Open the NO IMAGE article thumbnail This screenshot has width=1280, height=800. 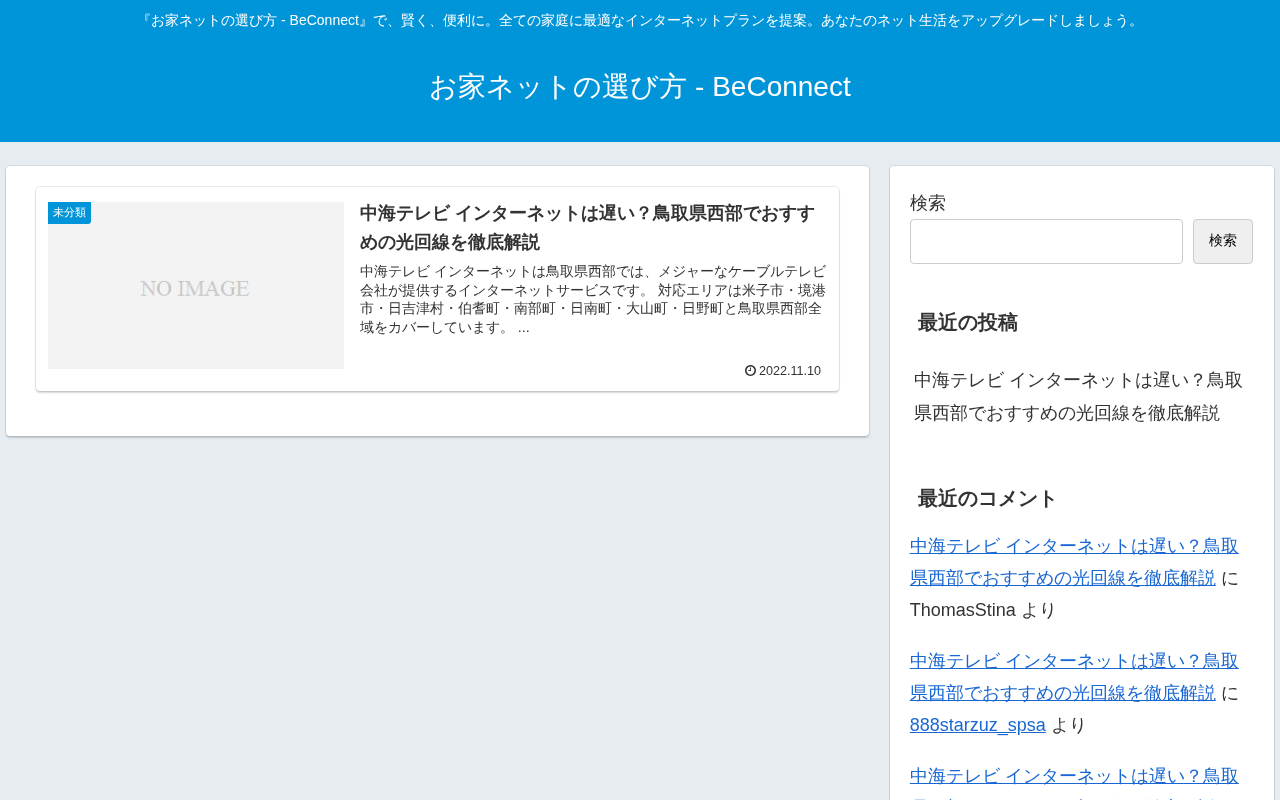pos(196,286)
